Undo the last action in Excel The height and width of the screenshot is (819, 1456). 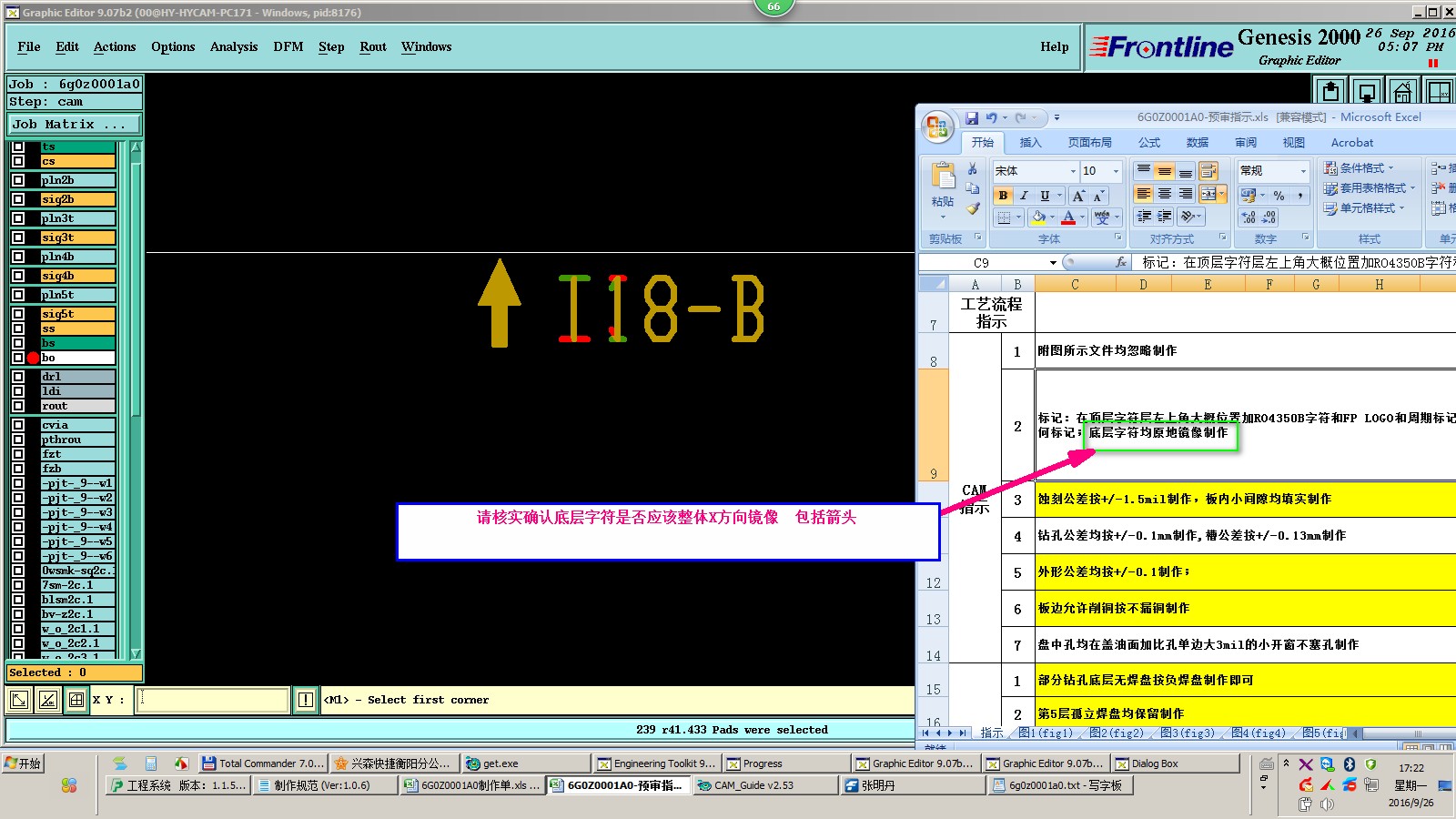click(992, 117)
